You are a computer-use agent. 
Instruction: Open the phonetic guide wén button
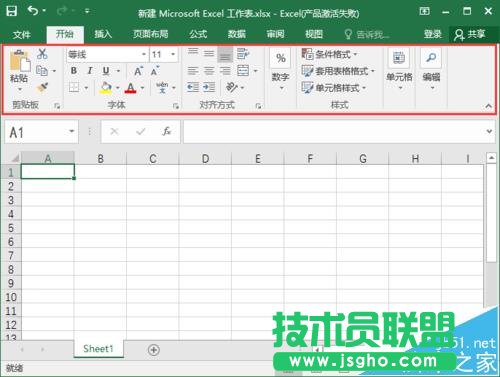click(x=162, y=88)
